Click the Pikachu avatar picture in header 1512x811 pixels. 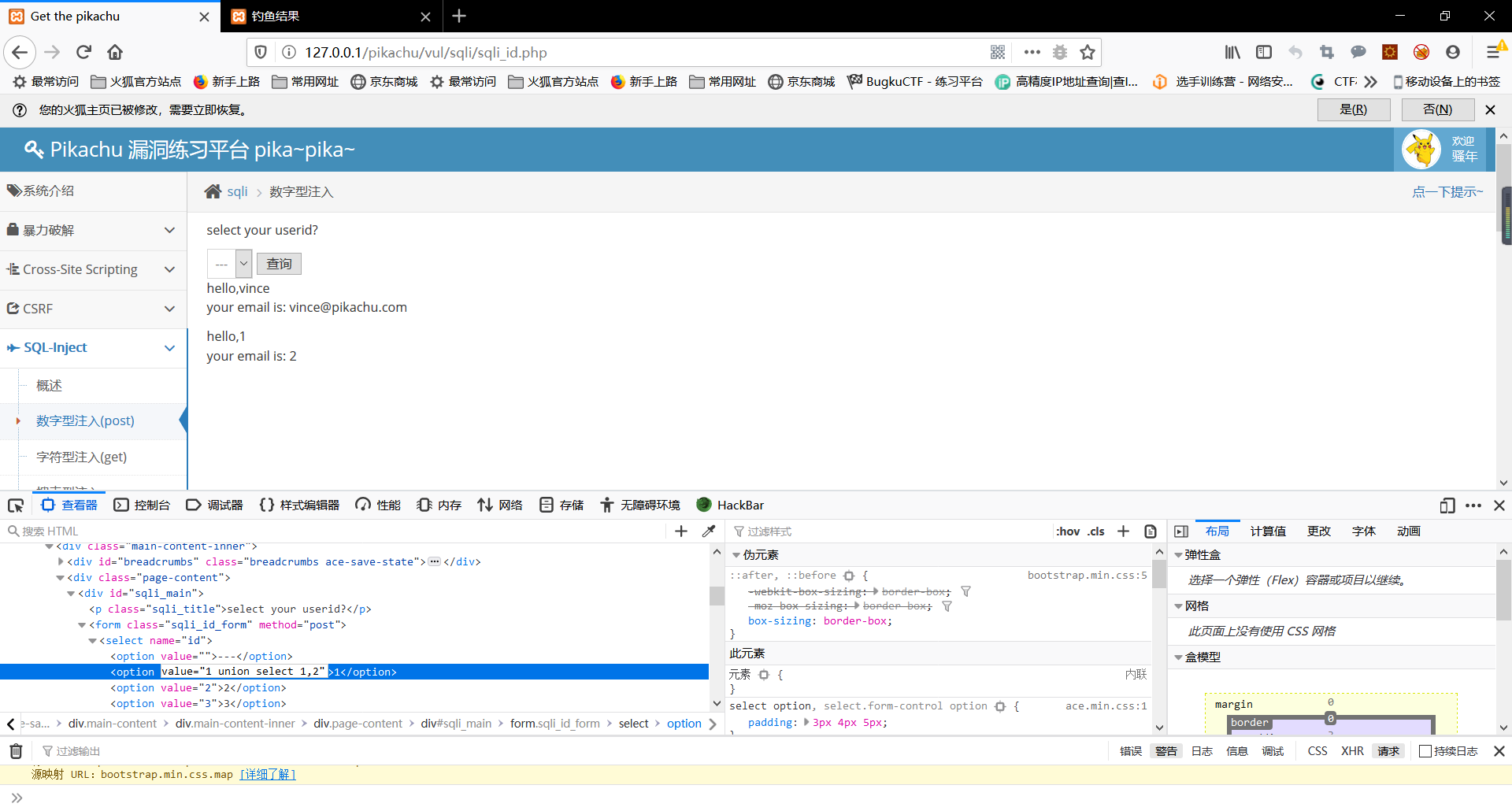click(x=1421, y=149)
